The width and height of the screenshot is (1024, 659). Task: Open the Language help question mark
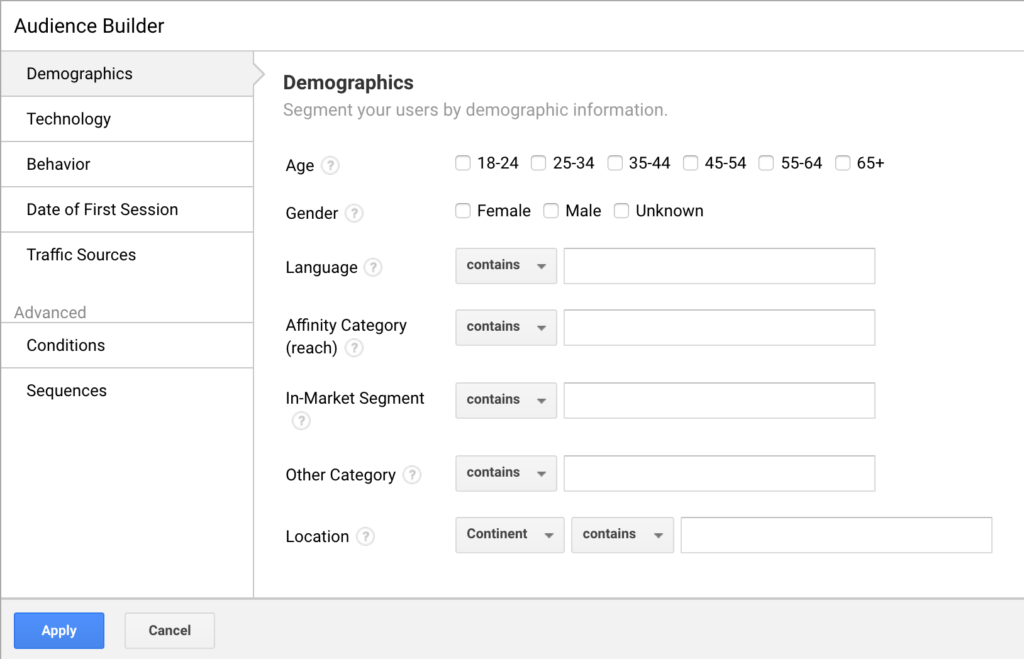coord(373,268)
